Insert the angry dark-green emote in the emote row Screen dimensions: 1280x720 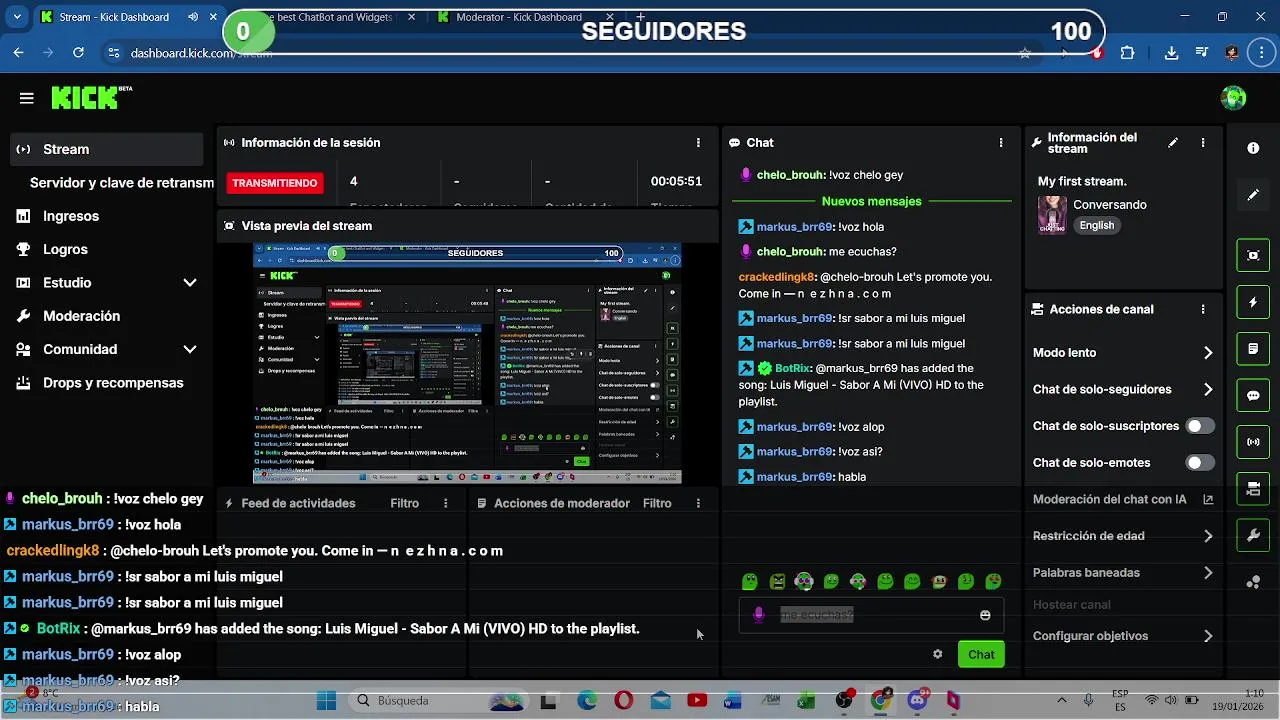point(777,581)
